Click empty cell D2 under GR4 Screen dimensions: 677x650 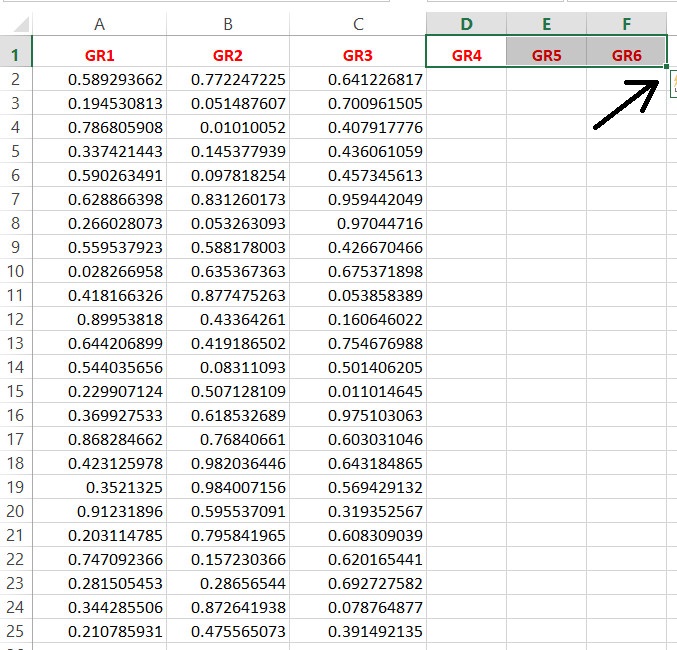pyautogui.click(x=466, y=79)
